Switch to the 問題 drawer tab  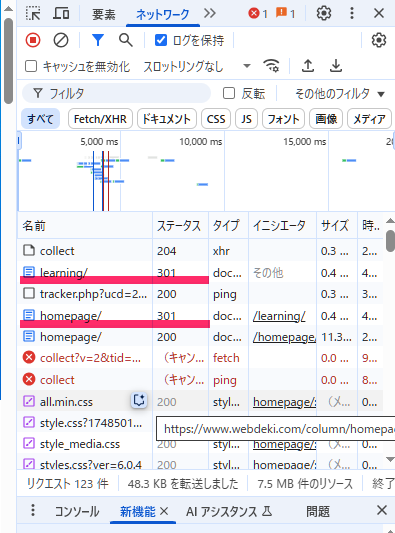[x=318, y=512]
